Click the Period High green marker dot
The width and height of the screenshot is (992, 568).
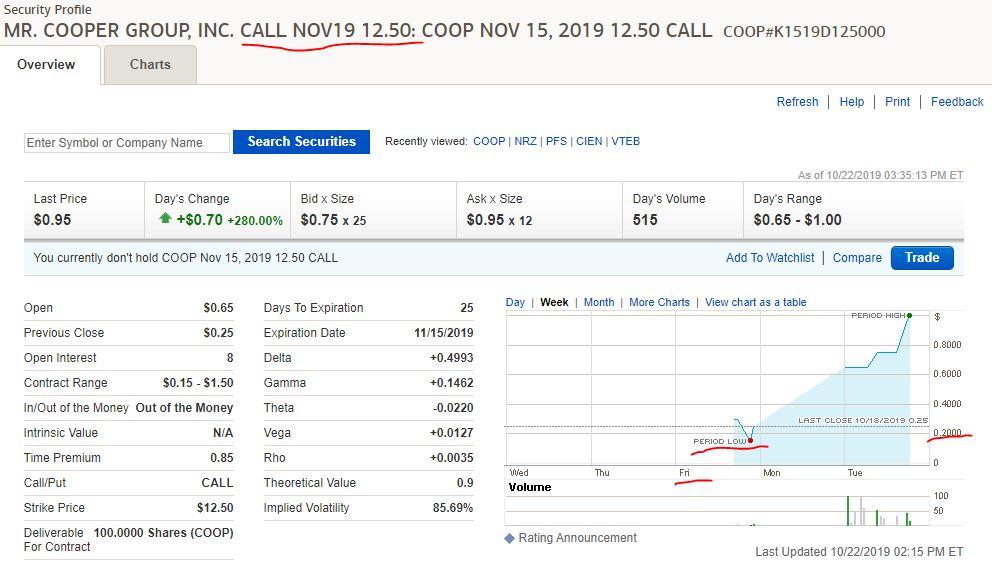[x=909, y=316]
